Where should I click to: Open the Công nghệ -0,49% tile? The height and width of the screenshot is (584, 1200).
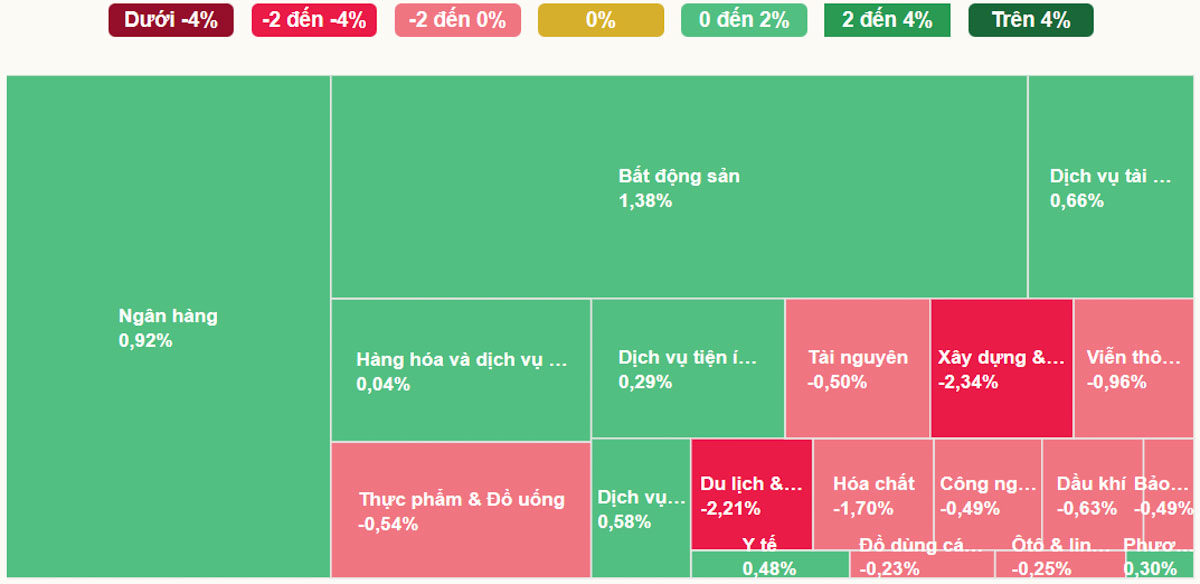[987, 495]
